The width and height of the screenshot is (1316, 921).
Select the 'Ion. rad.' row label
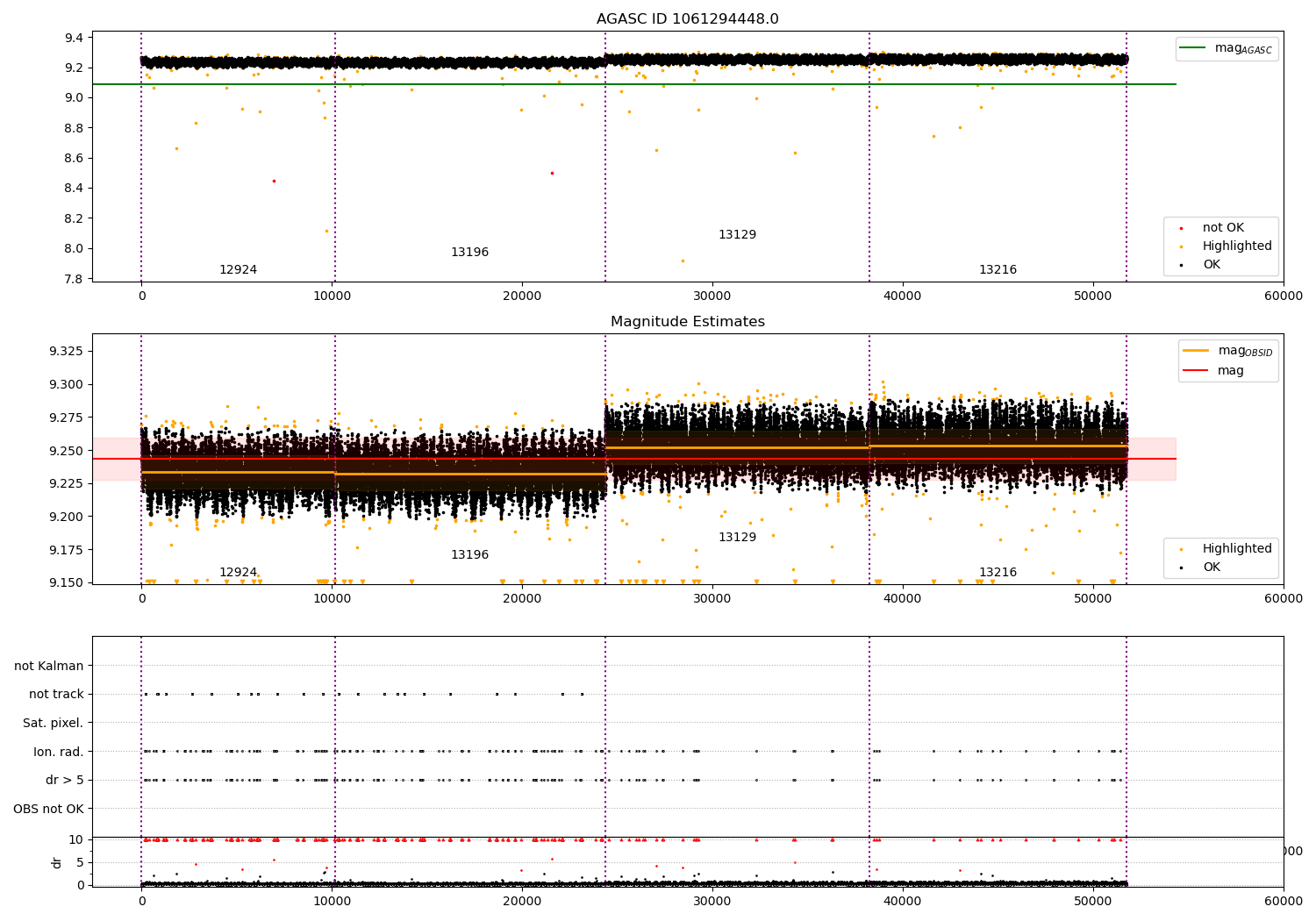[59, 752]
